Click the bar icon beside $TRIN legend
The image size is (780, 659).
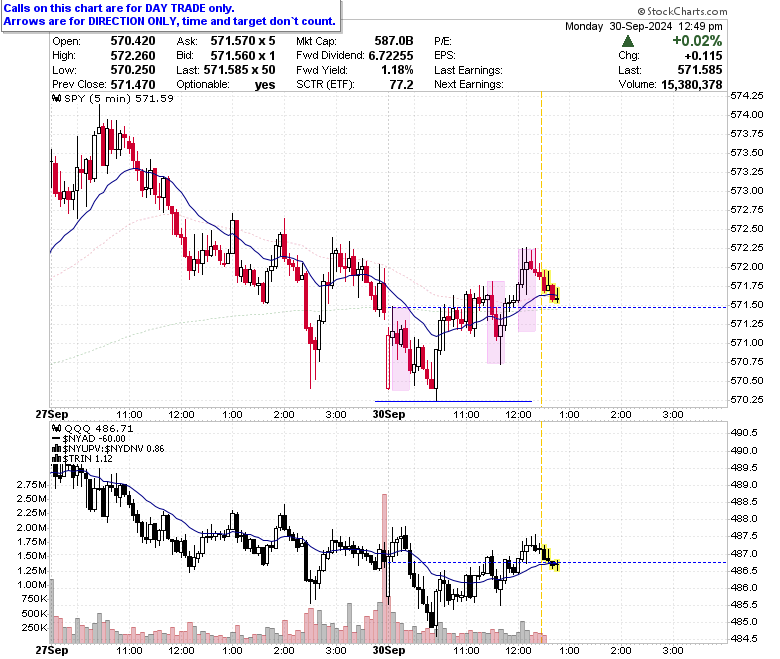click(x=57, y=459)
